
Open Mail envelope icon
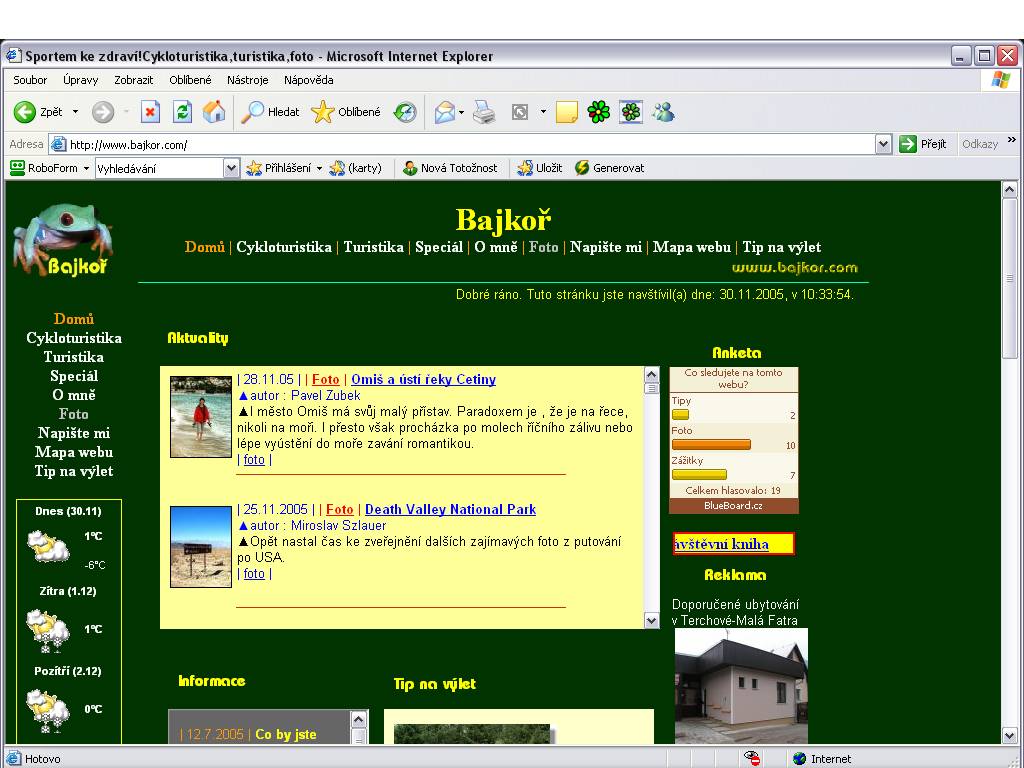(x=444, y=112)
